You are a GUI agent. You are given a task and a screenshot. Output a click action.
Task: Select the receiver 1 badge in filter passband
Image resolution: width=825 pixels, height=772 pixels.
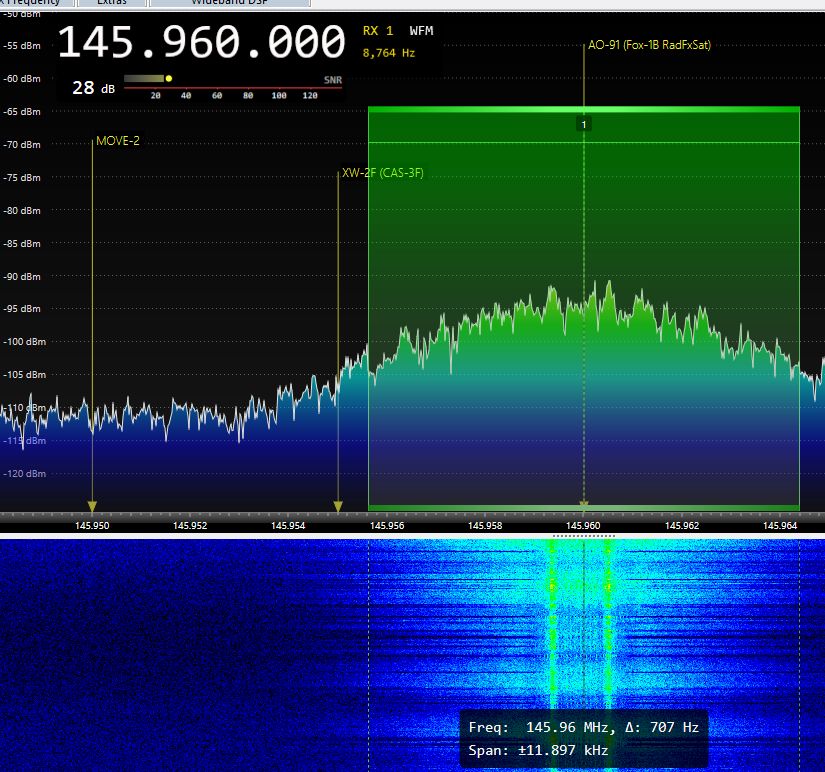(583, 125)
